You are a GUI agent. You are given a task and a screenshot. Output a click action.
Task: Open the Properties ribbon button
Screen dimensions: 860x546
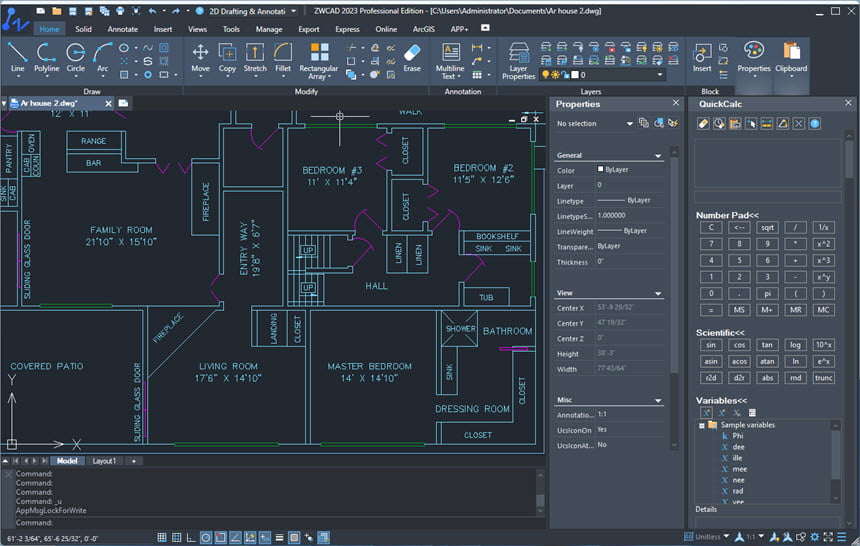(x=754, y=58)
